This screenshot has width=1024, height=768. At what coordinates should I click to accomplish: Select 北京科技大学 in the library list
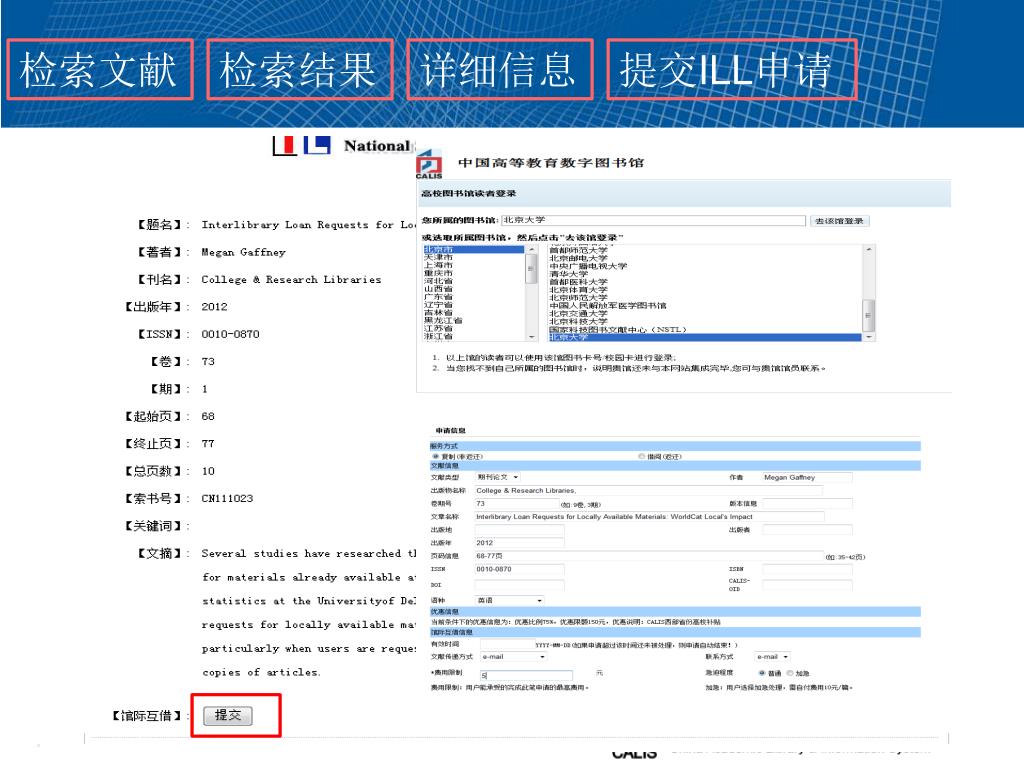579,321
